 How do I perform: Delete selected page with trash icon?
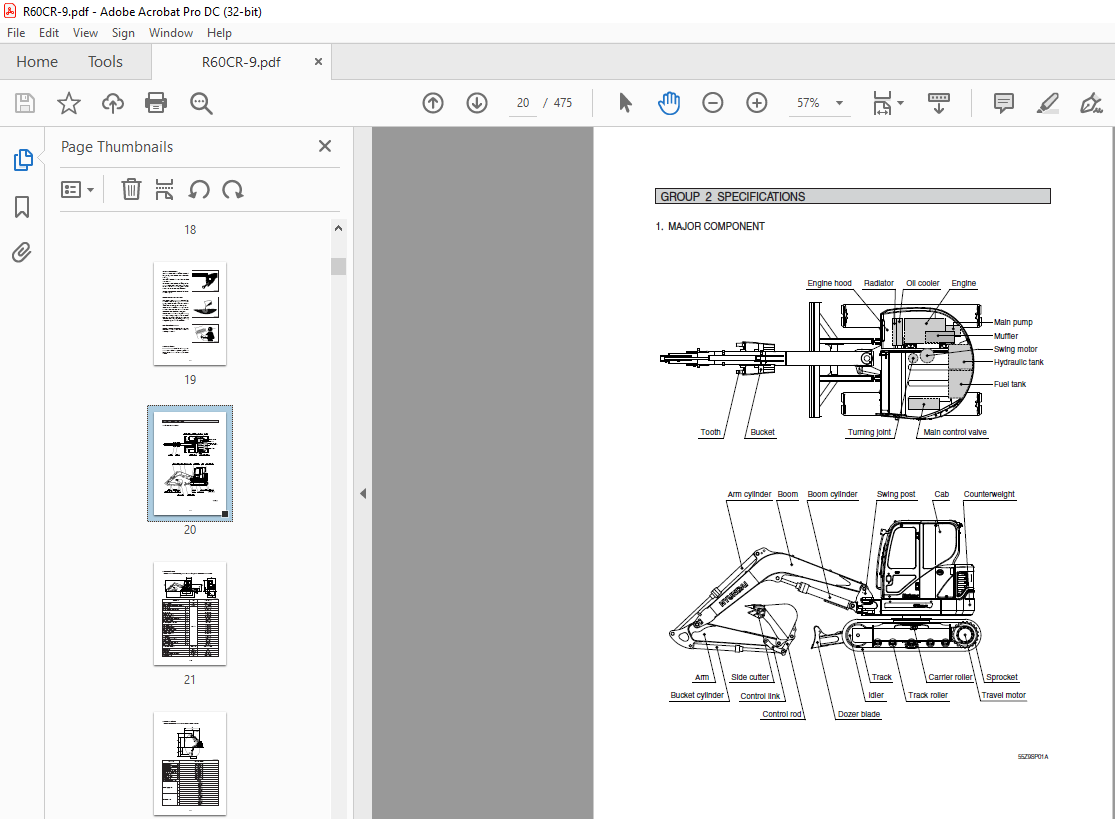tap(131, 190)
